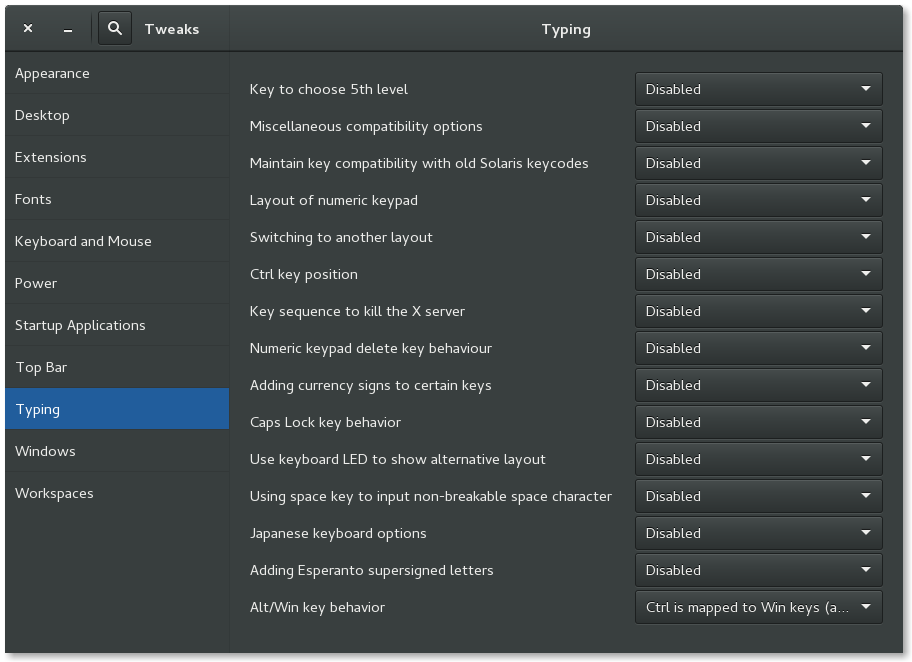Close the Tweaks window
The image size is (912, 662).
pyautogui.click(x=28, y=29)
